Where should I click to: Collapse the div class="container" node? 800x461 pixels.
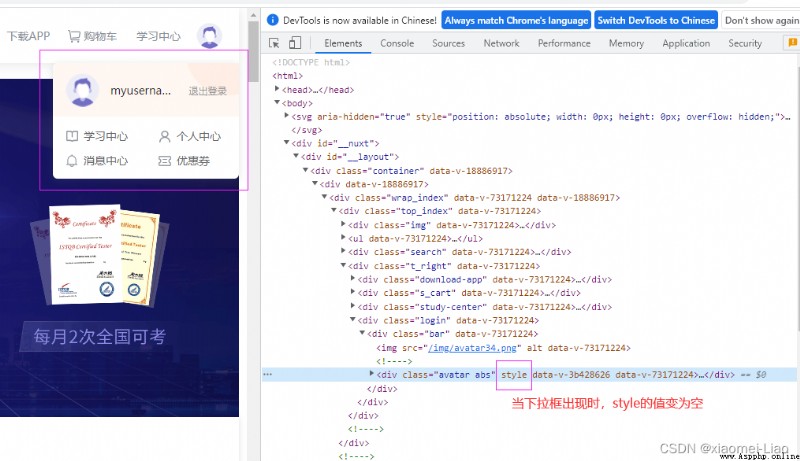click(306, 170)
